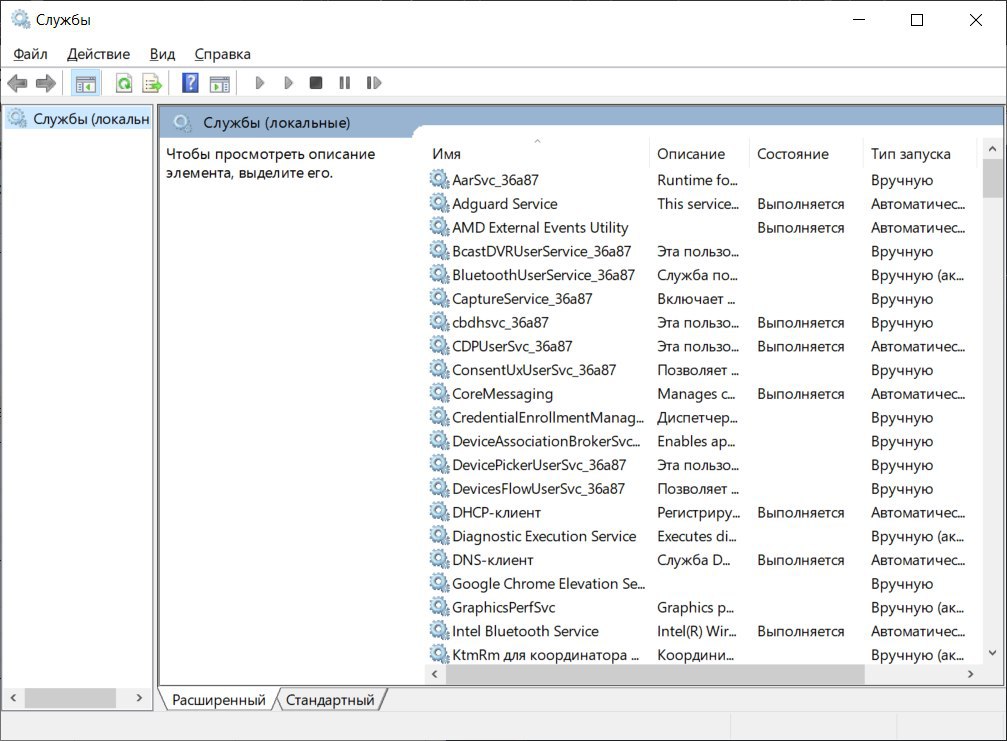Click the Refresh toolbar icon
The width and height of the screenshot is (1007, 741).
123,83
